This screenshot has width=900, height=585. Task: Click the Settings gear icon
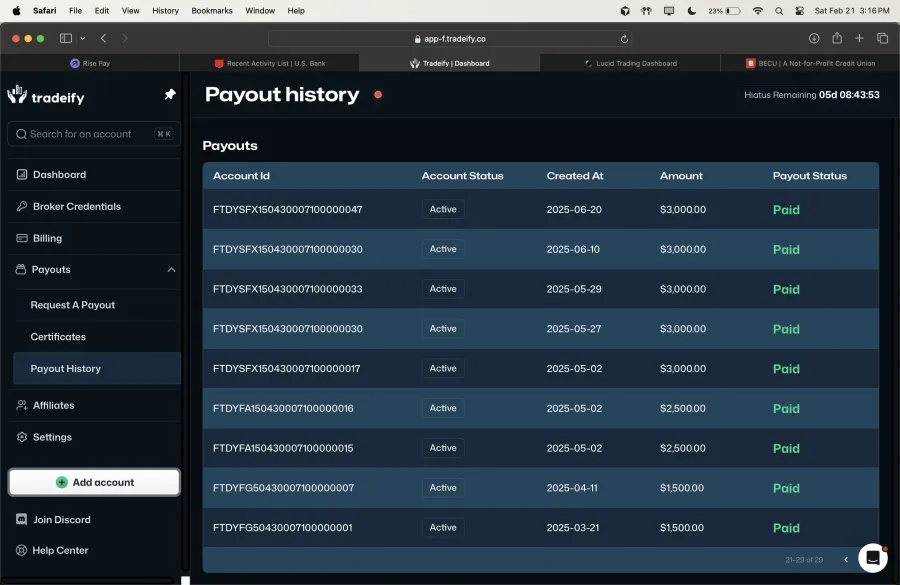tap(22, 437)
